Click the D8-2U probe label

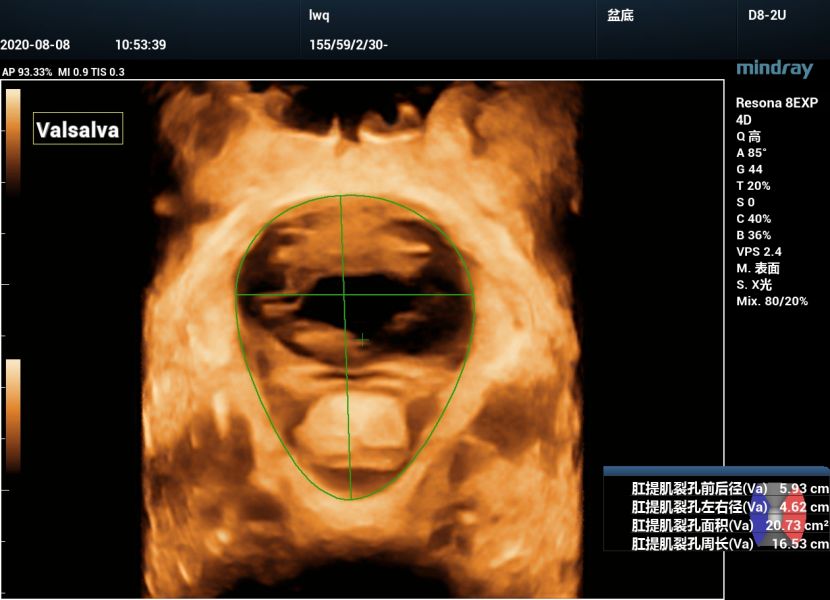[766, 16]
